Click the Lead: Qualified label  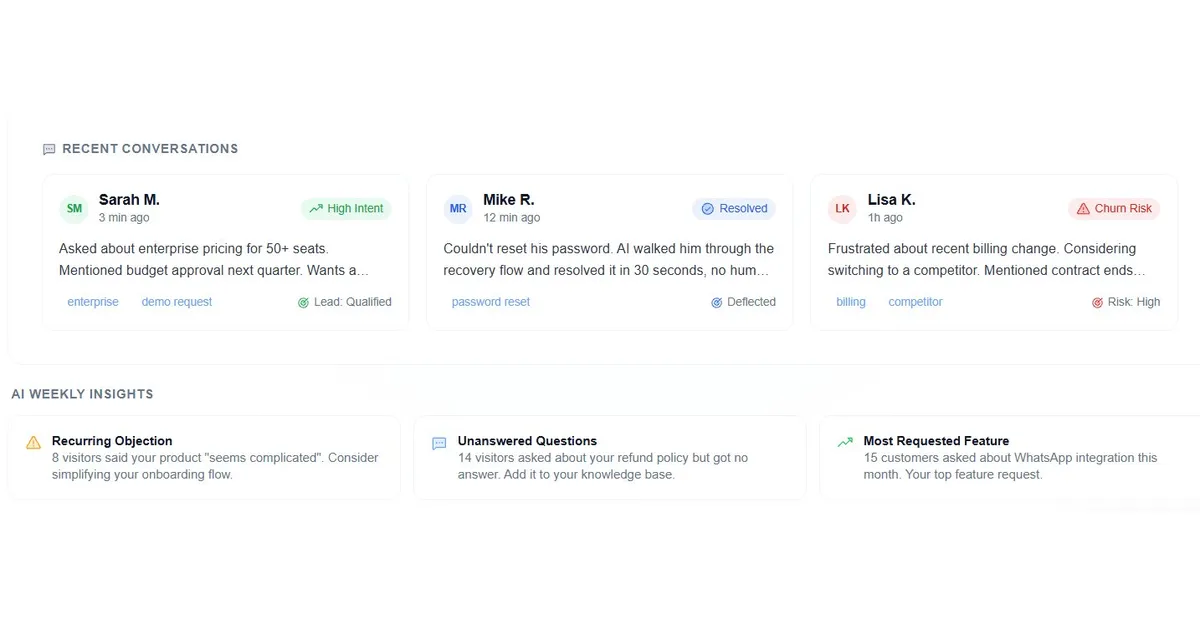coord(353,302)
